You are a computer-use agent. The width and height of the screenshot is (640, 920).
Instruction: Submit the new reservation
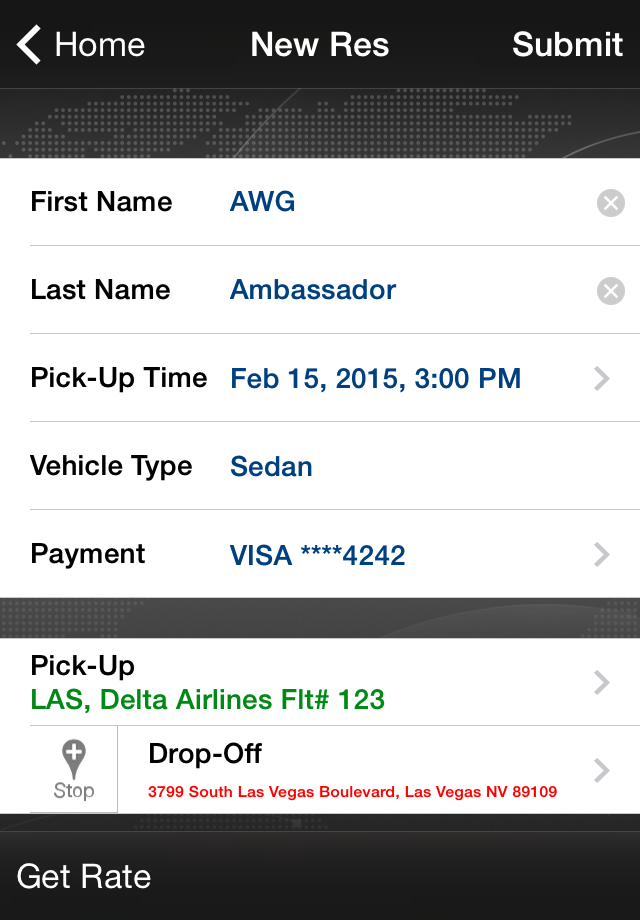point(567,45)
